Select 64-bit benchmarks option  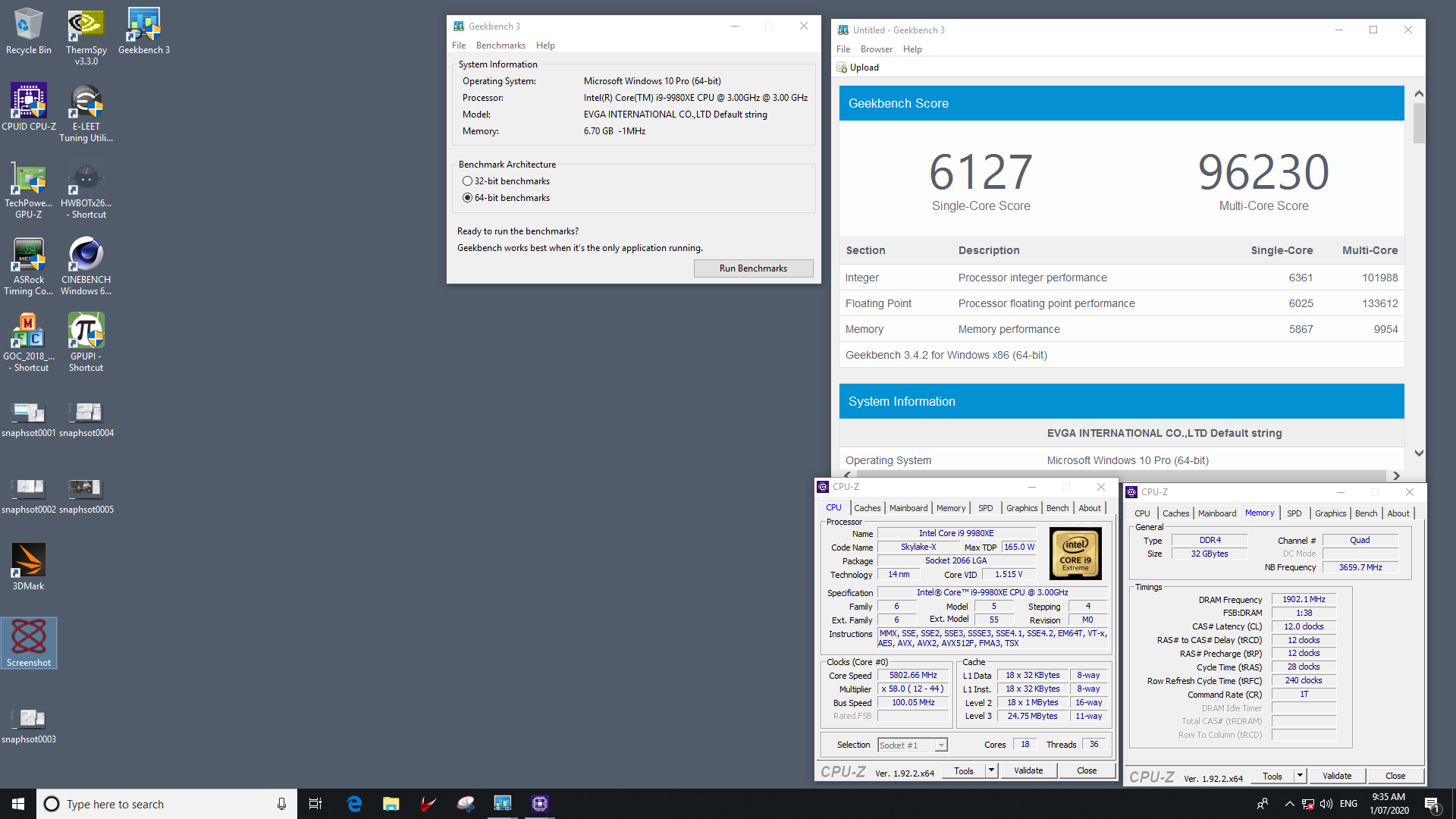506,198
